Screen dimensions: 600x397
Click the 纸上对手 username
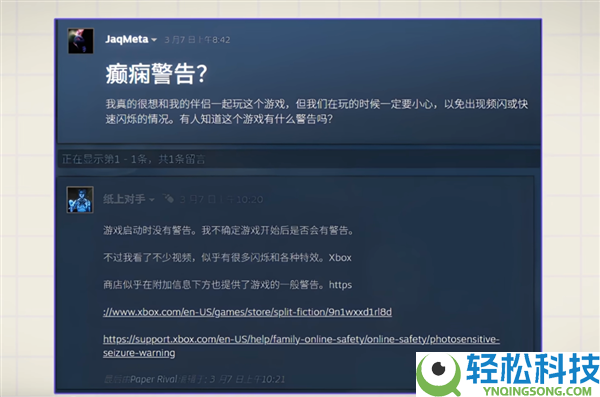coord(124,199)
